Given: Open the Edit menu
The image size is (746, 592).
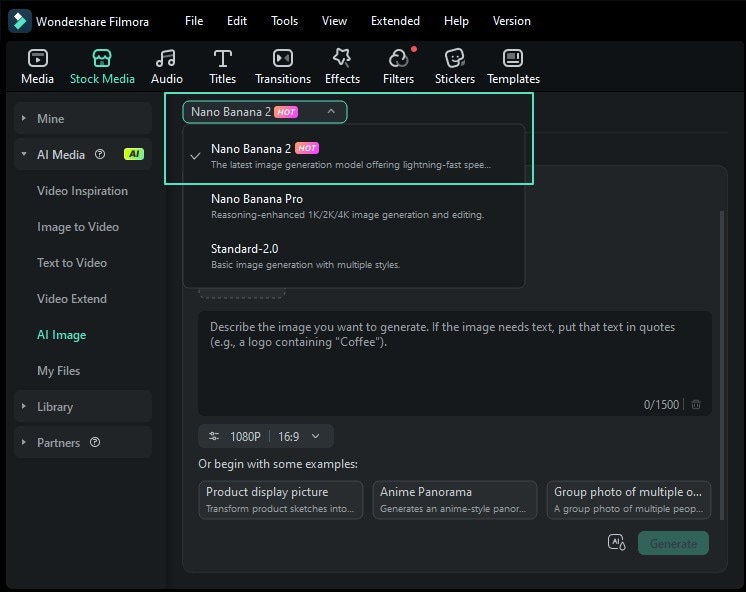Looking at the screenshot, I should pyautogui.click(x=236, y=21).
